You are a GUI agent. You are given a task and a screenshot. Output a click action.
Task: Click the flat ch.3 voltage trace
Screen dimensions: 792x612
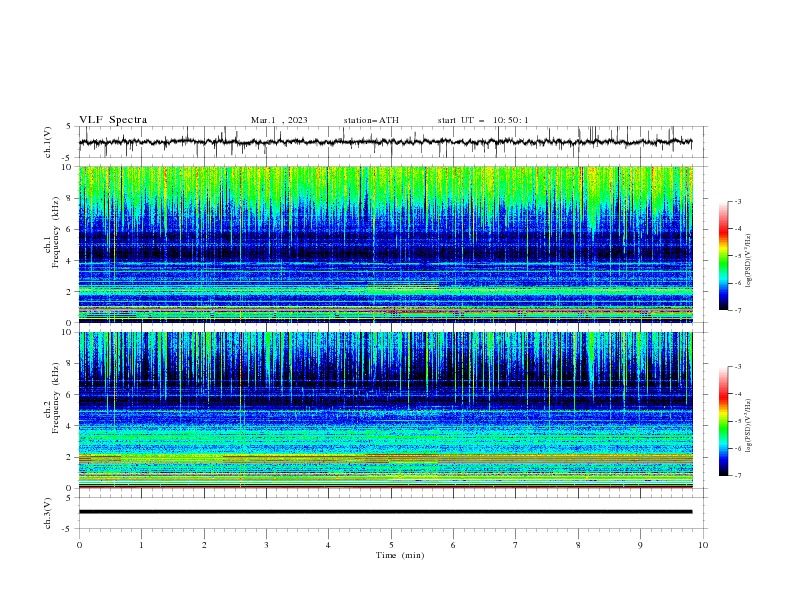click(x=385, y=512)
